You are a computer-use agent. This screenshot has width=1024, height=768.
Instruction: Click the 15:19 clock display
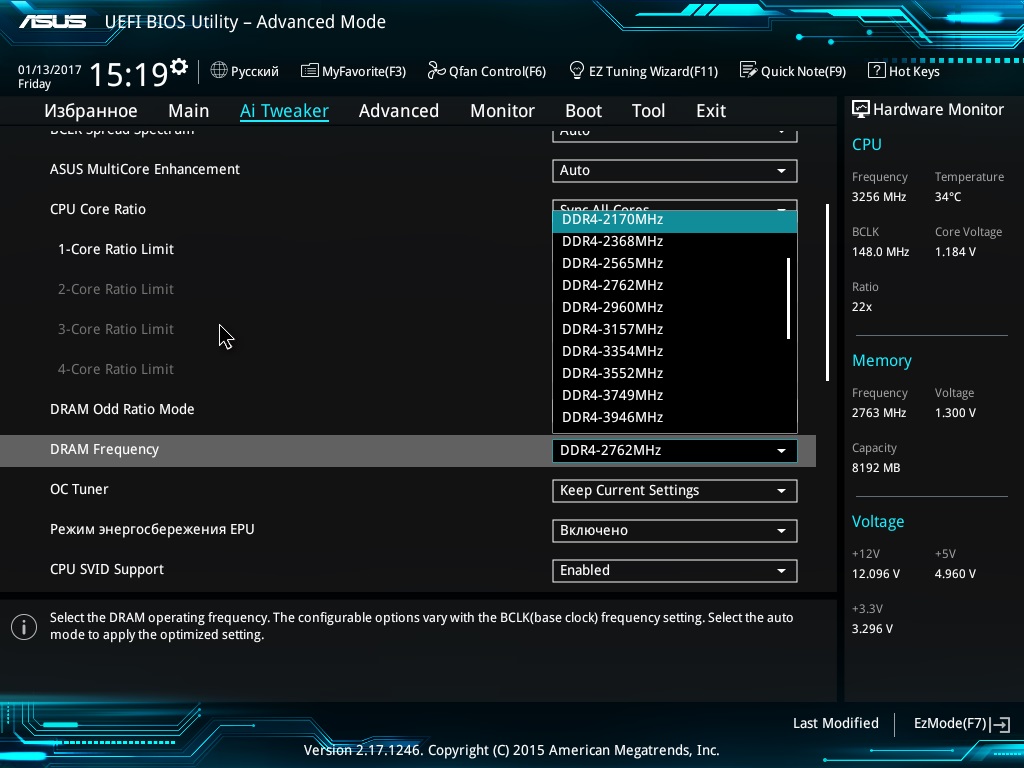pos(129,74)
